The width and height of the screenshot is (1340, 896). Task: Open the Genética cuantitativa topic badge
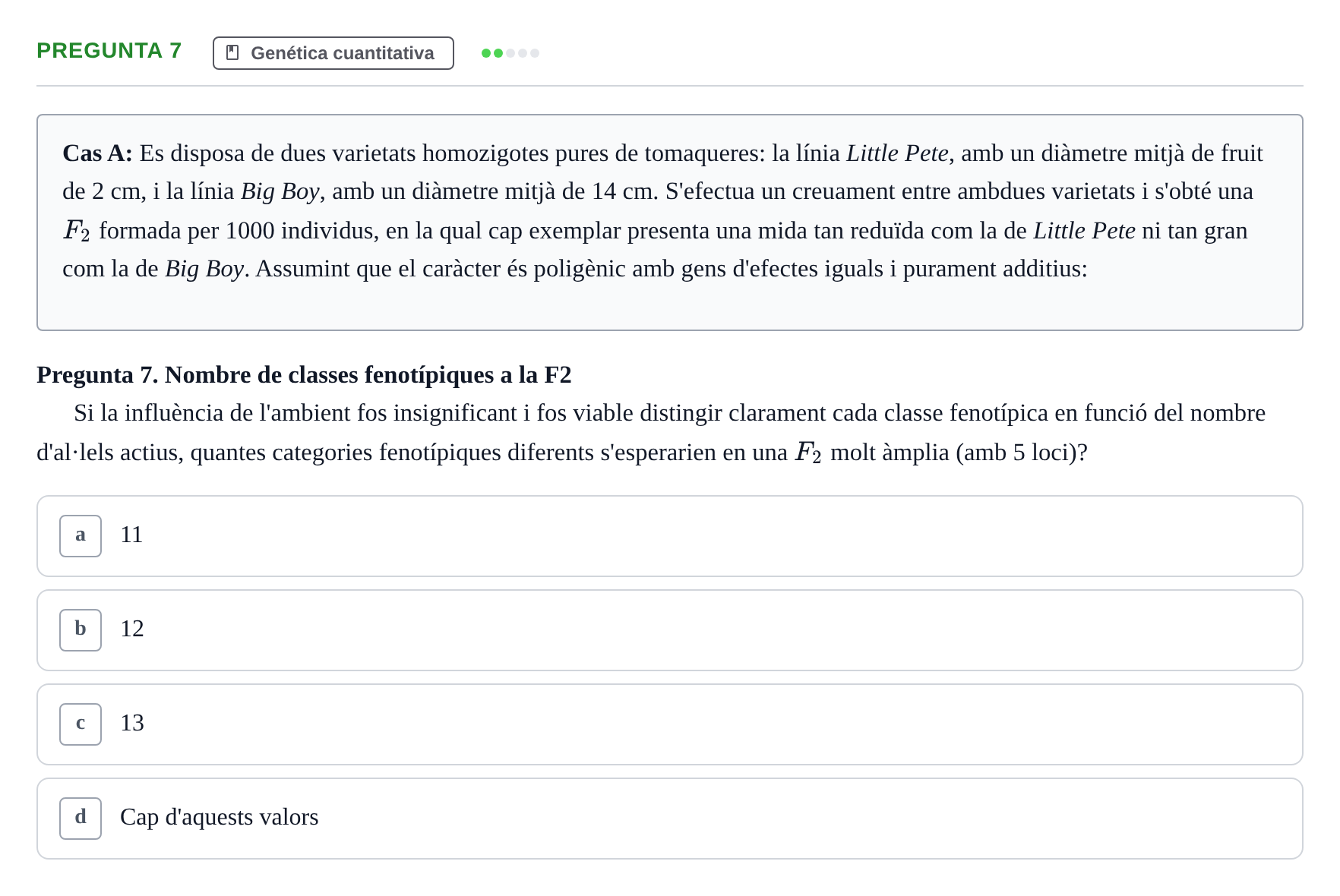click(333, 53)
